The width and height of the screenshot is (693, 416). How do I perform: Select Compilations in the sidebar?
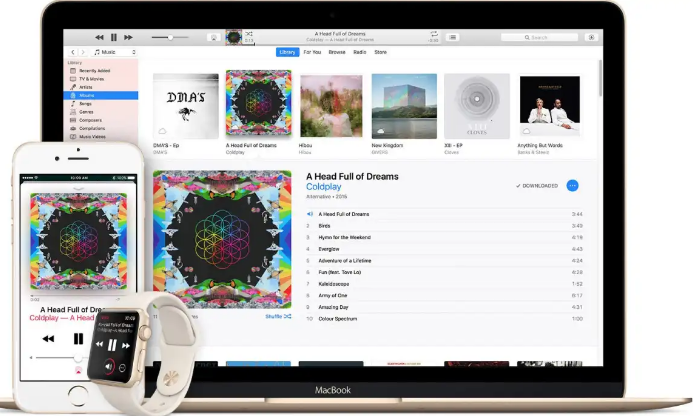pos(101,128)
